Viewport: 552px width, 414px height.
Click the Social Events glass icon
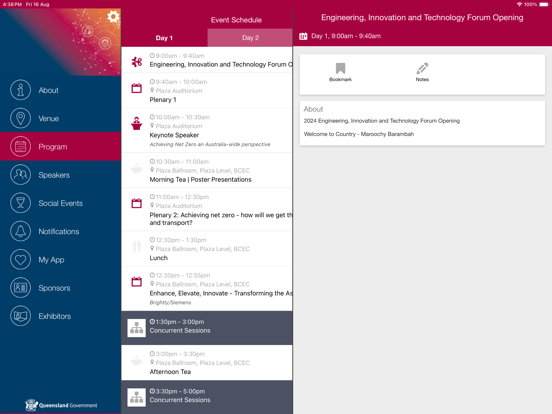(20, 203)
